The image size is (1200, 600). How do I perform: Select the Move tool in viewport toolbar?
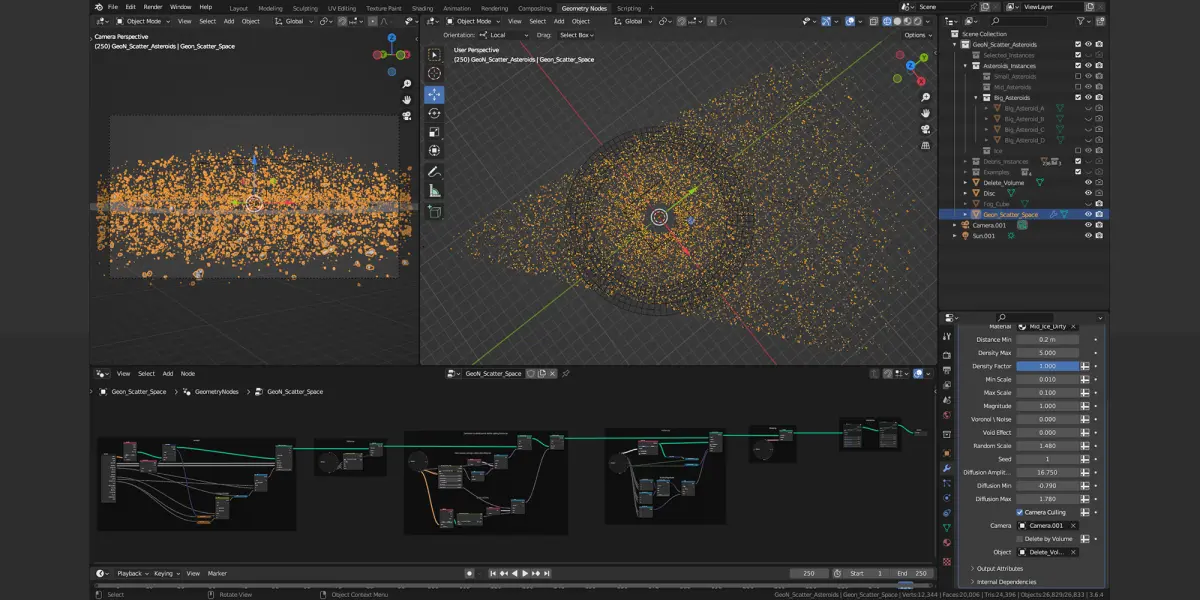(434, 95)
